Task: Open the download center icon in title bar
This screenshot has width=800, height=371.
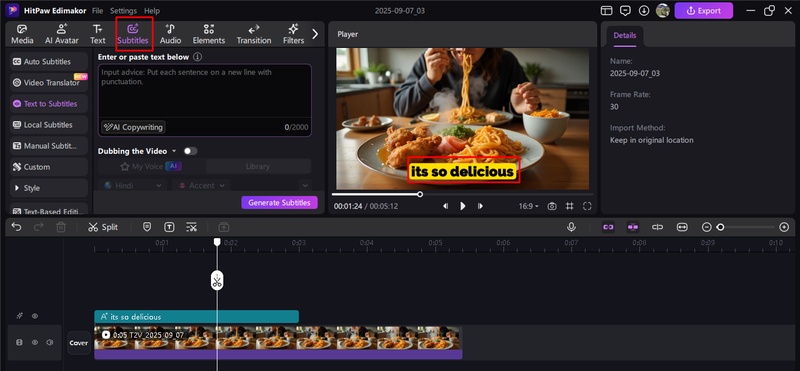Action: click(x=644, y=11)
